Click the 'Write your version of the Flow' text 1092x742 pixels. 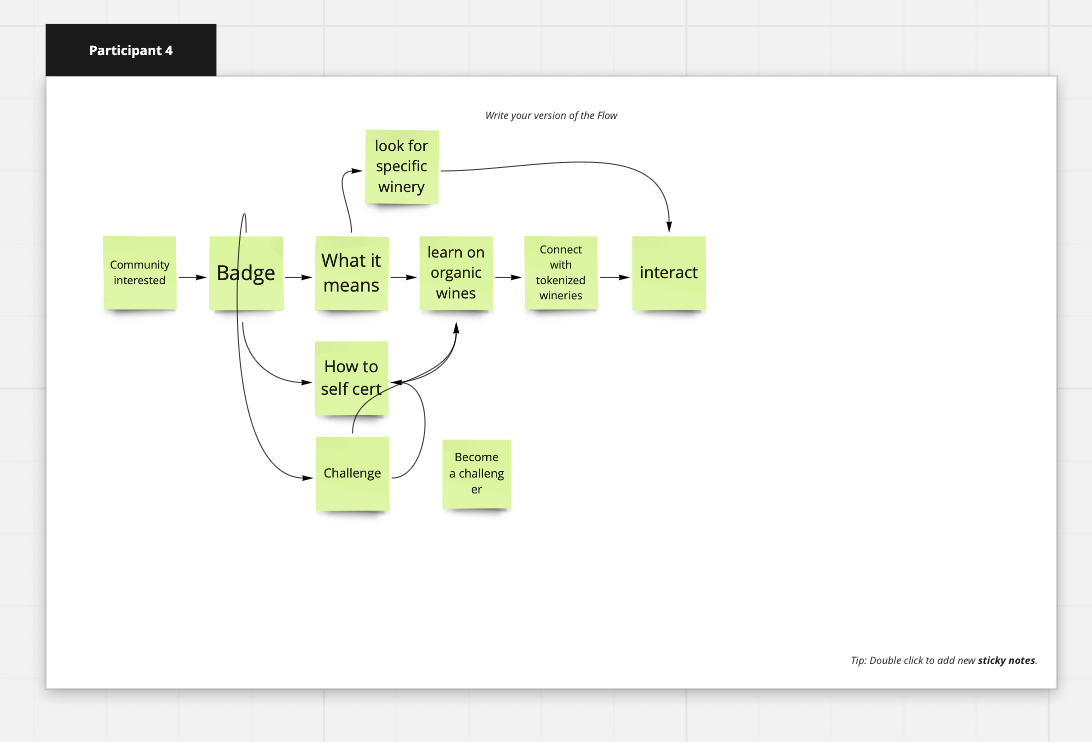[x=551, y=116]
